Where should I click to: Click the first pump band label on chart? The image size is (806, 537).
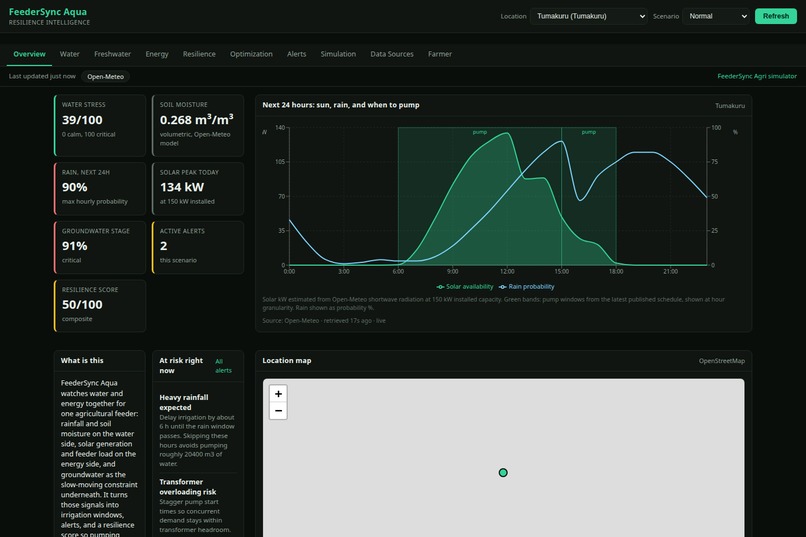pyautogui.click(x=480, y=132)
